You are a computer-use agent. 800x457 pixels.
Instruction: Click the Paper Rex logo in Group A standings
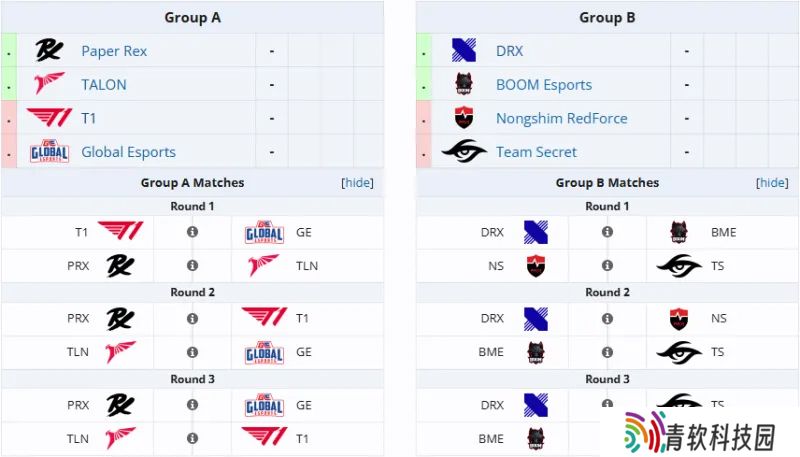(49, 50)
